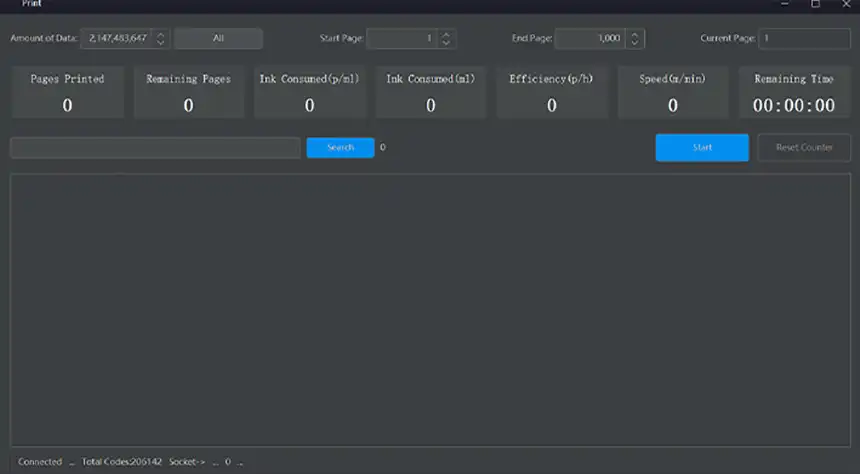Click inside the Start Page field
Viewport: 860px width, 474px height.
click(x=402, y=39)
